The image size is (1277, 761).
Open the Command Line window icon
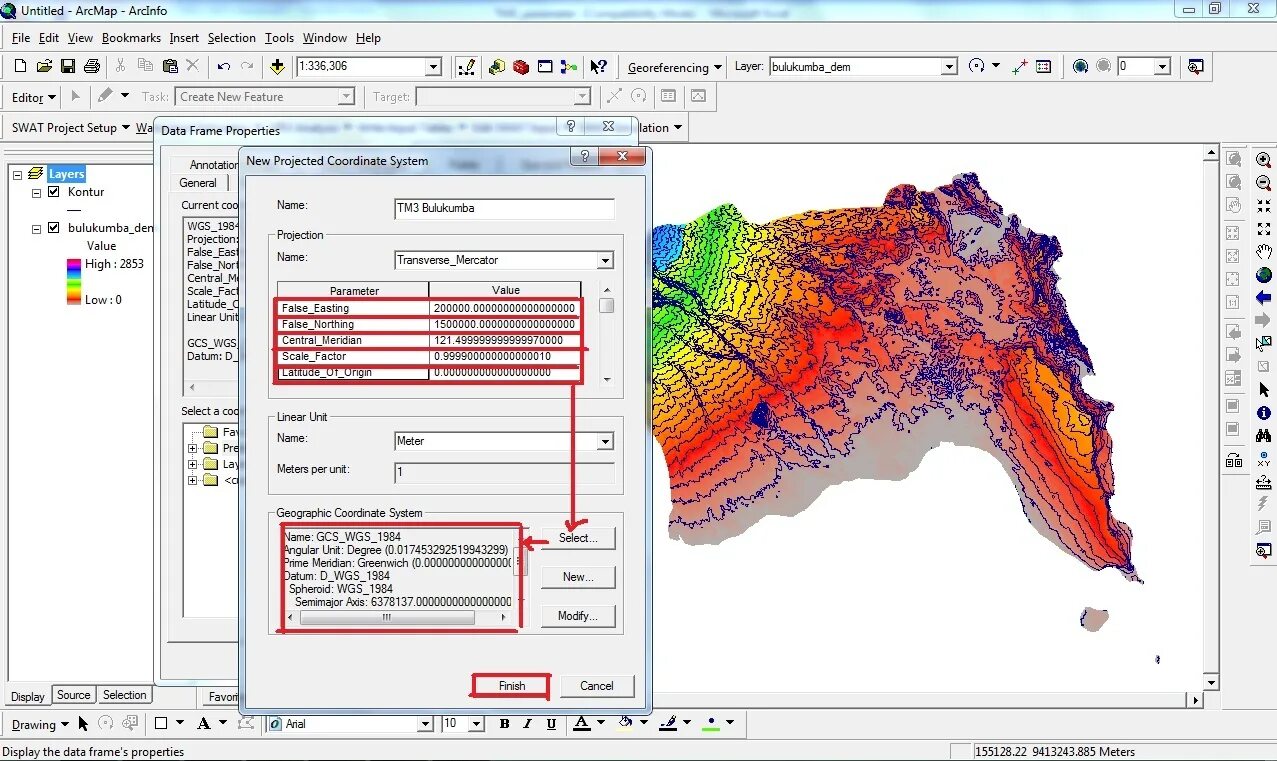(545, 67)
